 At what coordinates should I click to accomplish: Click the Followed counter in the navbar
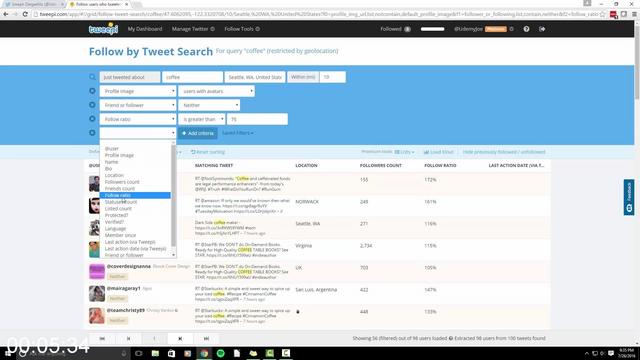(395, 29)
